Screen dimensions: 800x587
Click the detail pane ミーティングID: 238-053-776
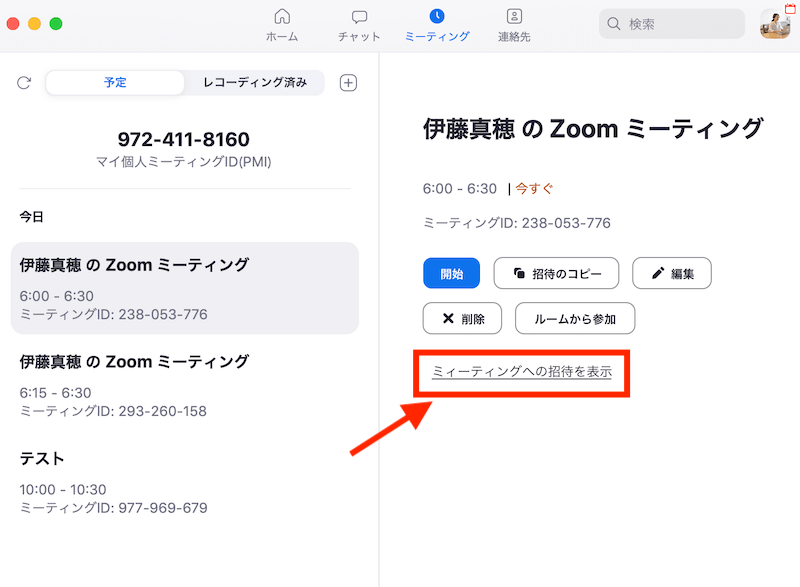(517, 223)
